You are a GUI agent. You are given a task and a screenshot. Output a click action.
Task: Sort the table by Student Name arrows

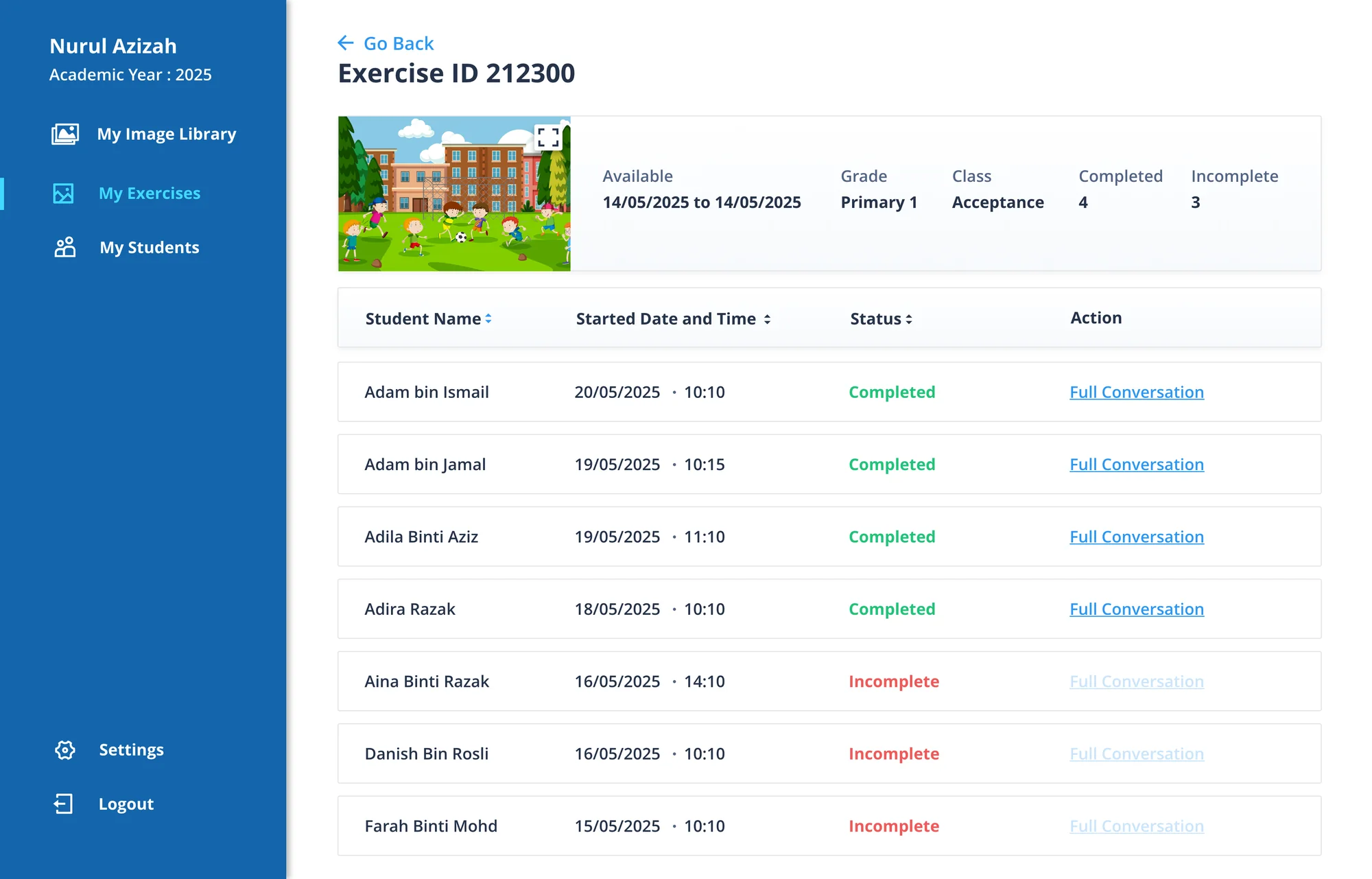tap(488, 318)
